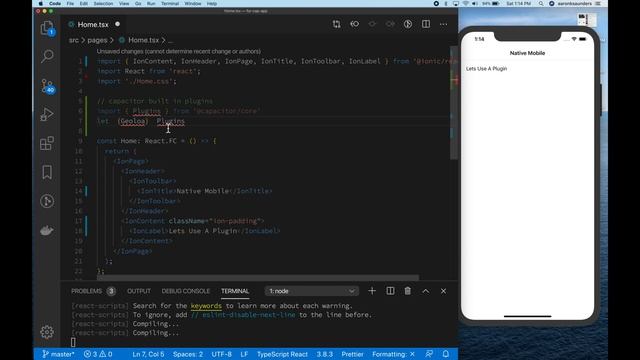Toggle Formatting status bar item
Image resolution: width=640 pixels, height=360 pixels.
(393, 354)
